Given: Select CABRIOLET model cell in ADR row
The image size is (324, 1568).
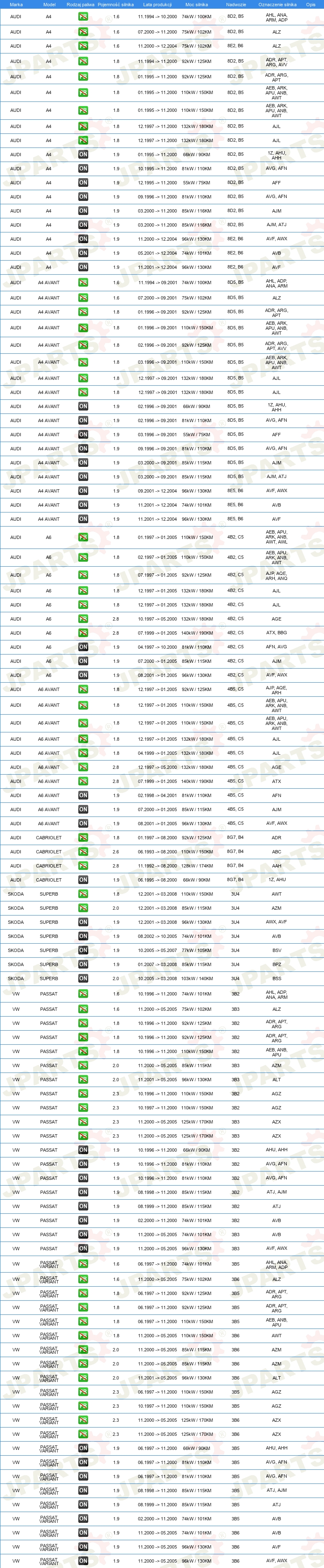Looking at the screenshot, I should coord(49,838).
